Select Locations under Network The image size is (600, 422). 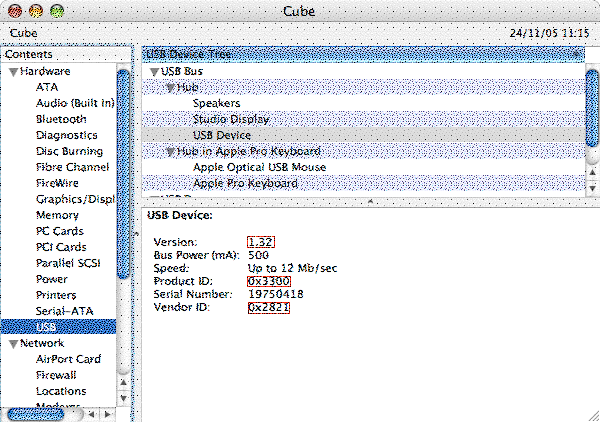(61, 391)
